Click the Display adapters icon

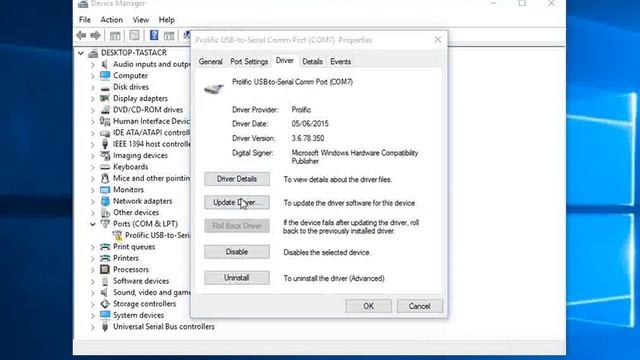pyautogui.click(x=105, y=98)
